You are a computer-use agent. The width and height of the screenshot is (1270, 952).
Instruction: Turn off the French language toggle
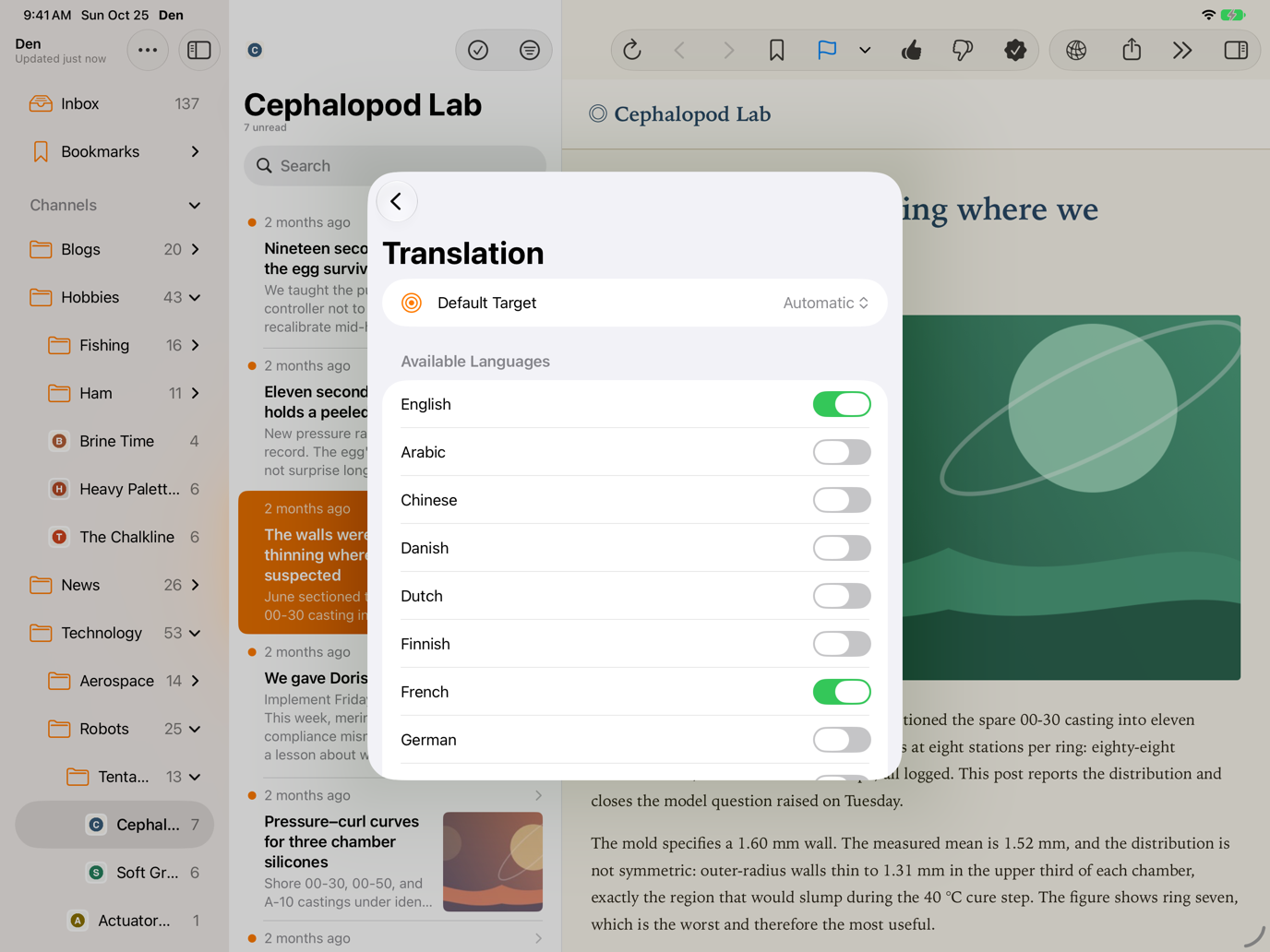pos(842,692)
